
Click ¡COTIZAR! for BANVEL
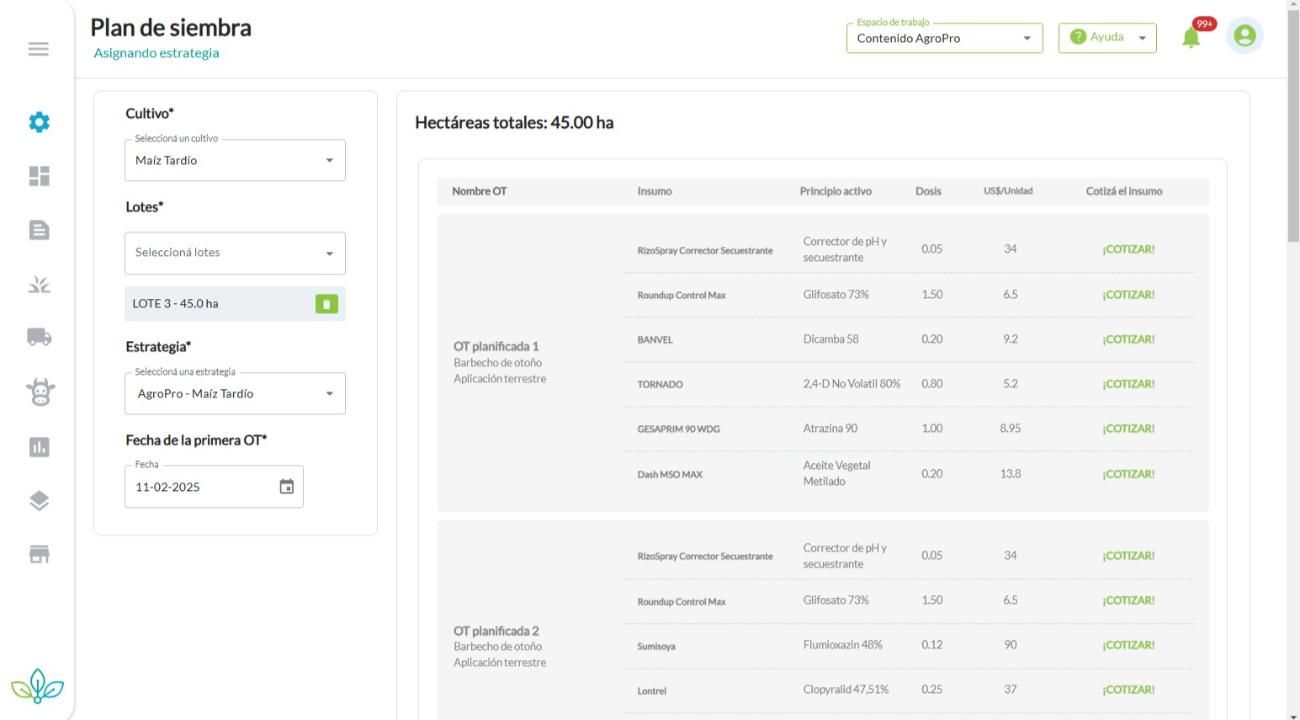click(x=1128, y=339)
